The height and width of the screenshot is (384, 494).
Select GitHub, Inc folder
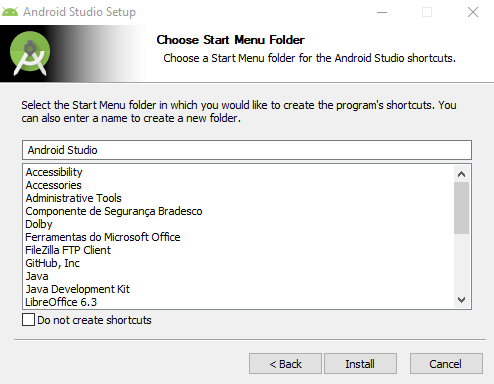pos(52,263)
